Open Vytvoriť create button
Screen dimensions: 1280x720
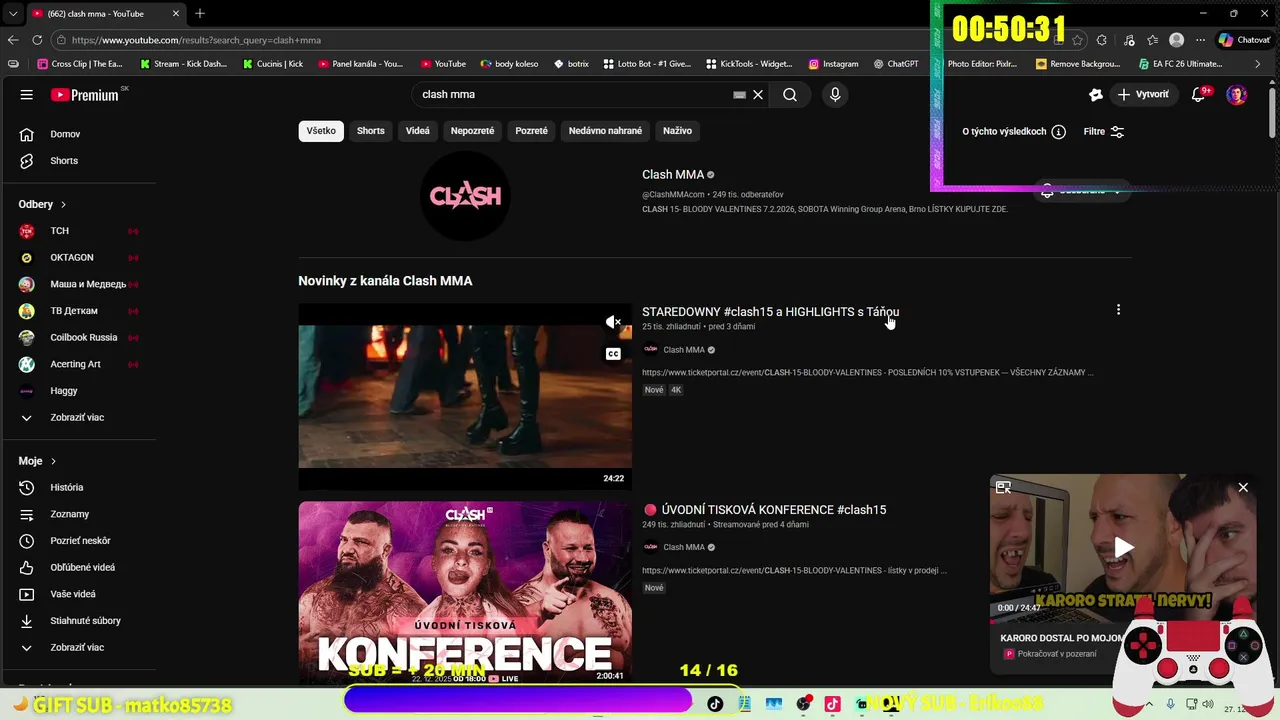click(x=1143, y=95)
